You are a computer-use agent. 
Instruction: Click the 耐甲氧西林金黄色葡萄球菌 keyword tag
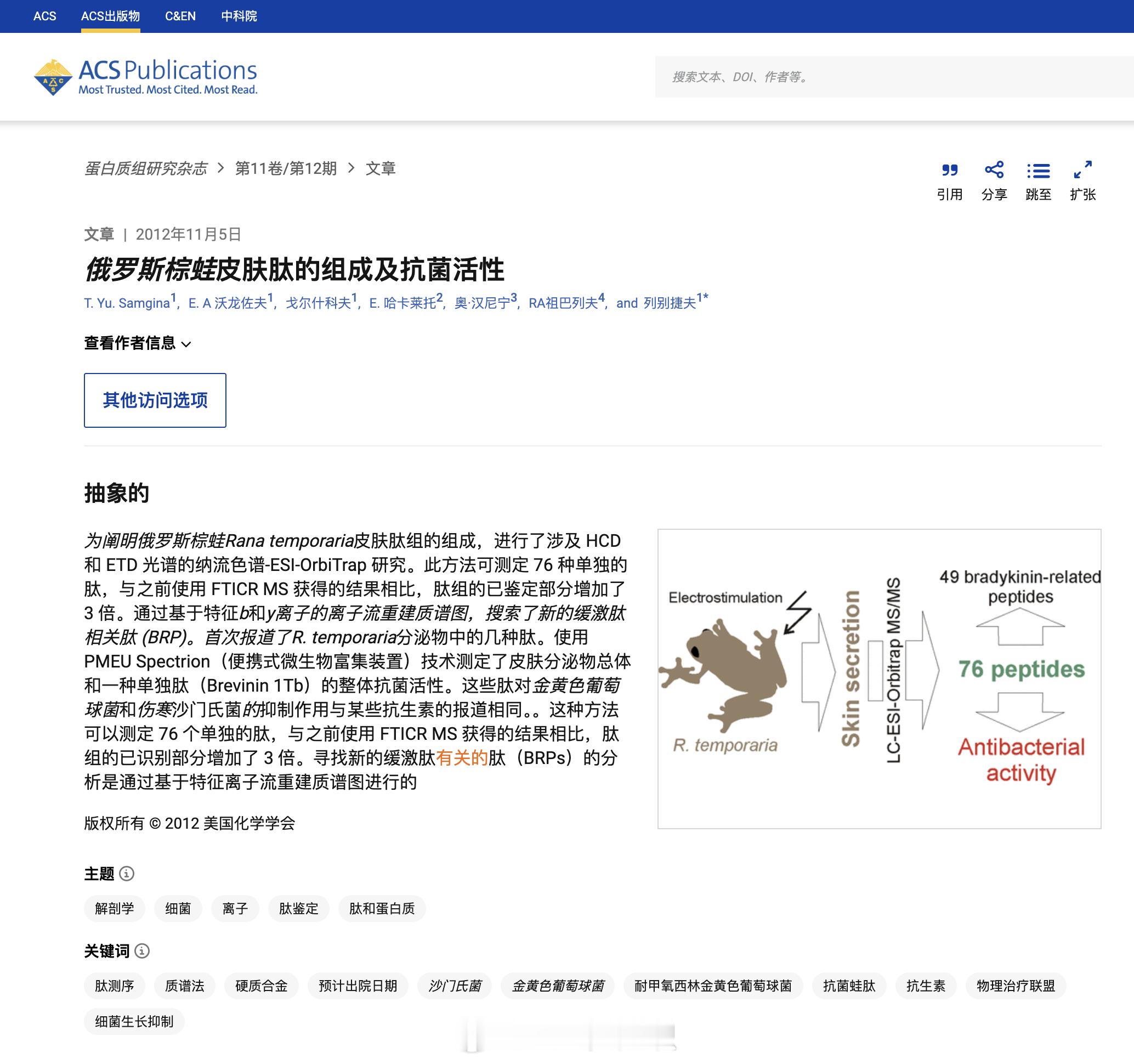pyautogui.click(x=713, y=986)
